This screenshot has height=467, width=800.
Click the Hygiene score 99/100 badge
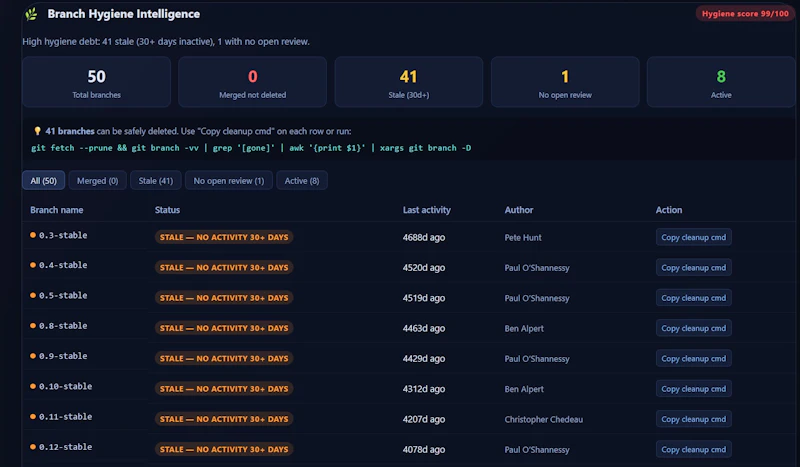(x=745, y=14)
